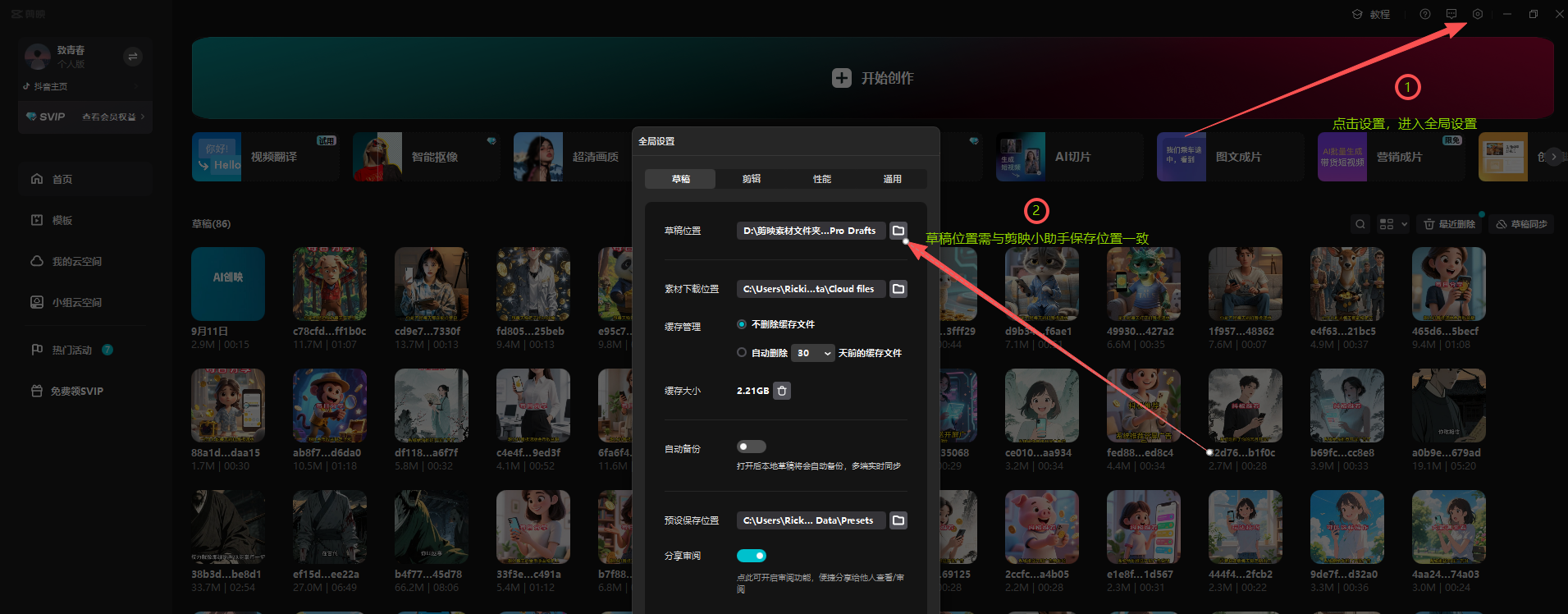Viewport: 1568px width, 614px height.
Task: Click the account switch icon beside 致青春
Action: point(133,57)
